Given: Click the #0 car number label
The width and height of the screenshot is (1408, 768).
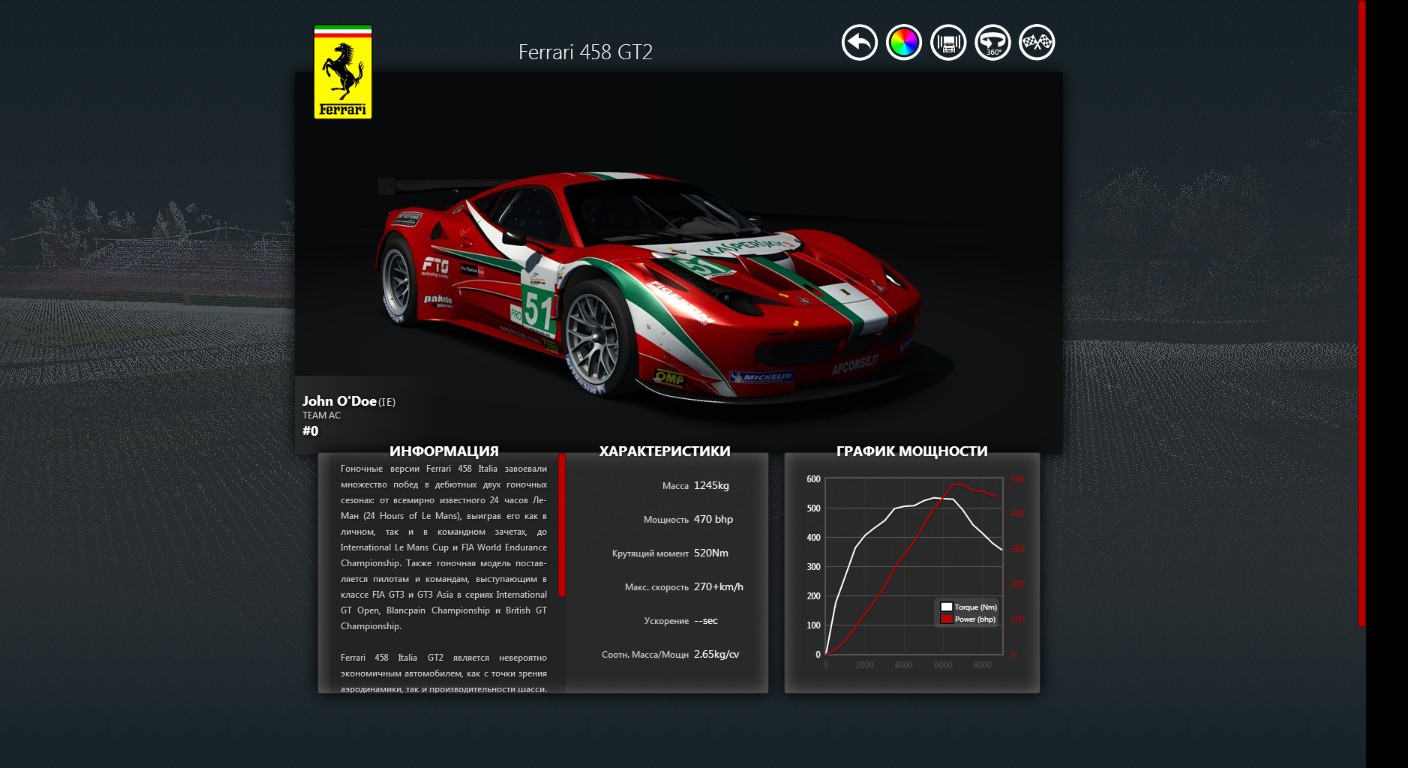Looking at the screenshot, I should [x=311, y=431].
